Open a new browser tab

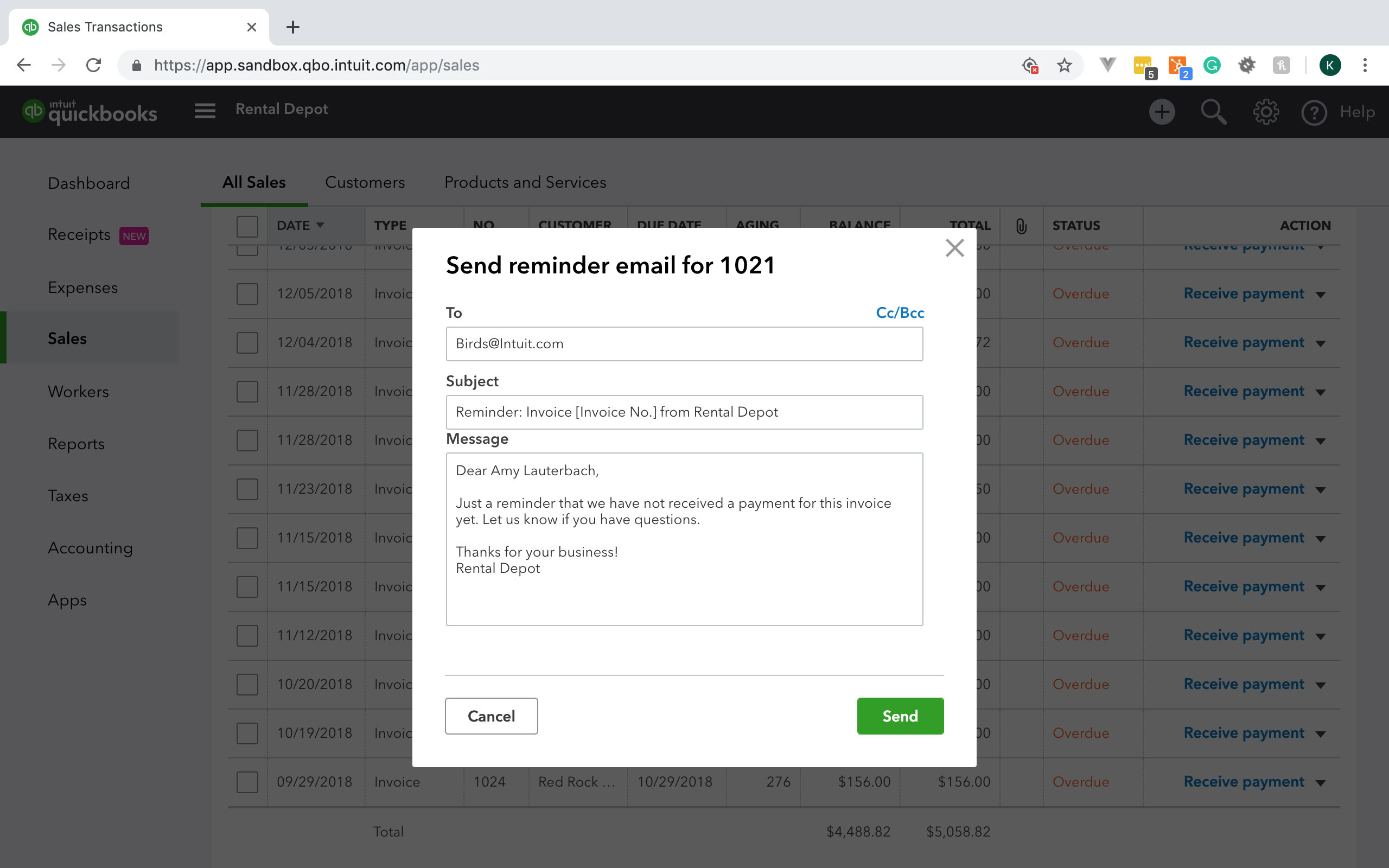tap(293, 27)
